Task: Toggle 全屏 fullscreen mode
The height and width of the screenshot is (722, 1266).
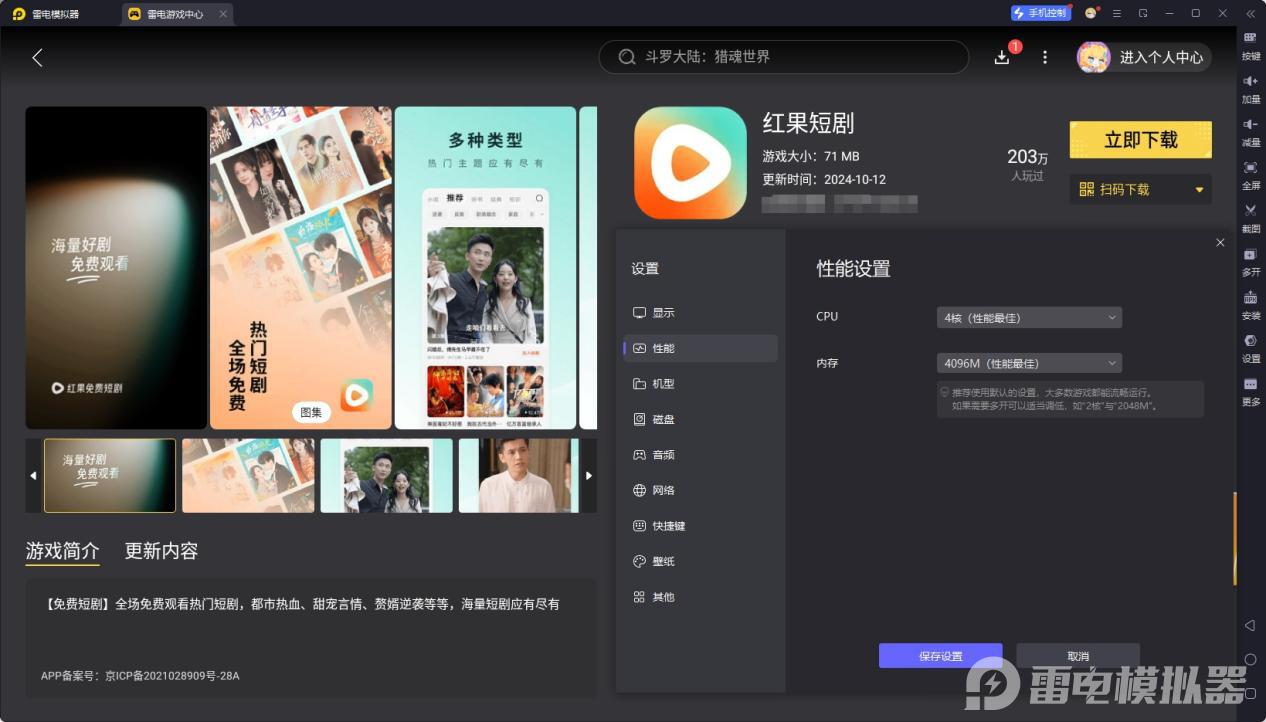Action: 1250,175
